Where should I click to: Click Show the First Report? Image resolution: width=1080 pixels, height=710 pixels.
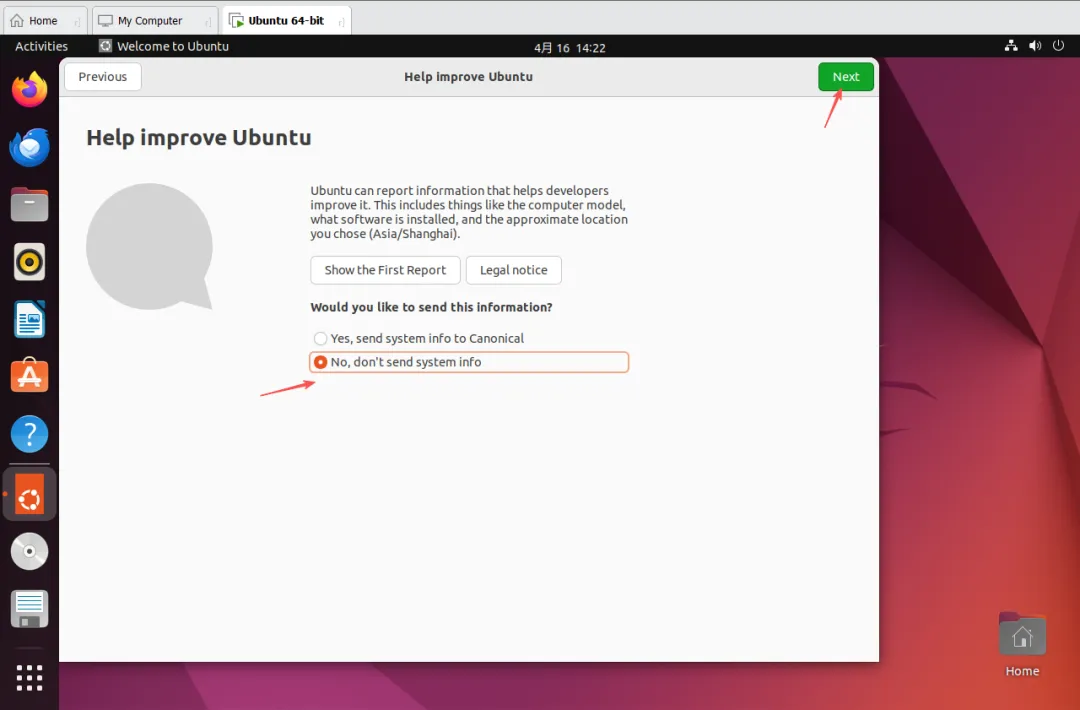tap(385, 270)
